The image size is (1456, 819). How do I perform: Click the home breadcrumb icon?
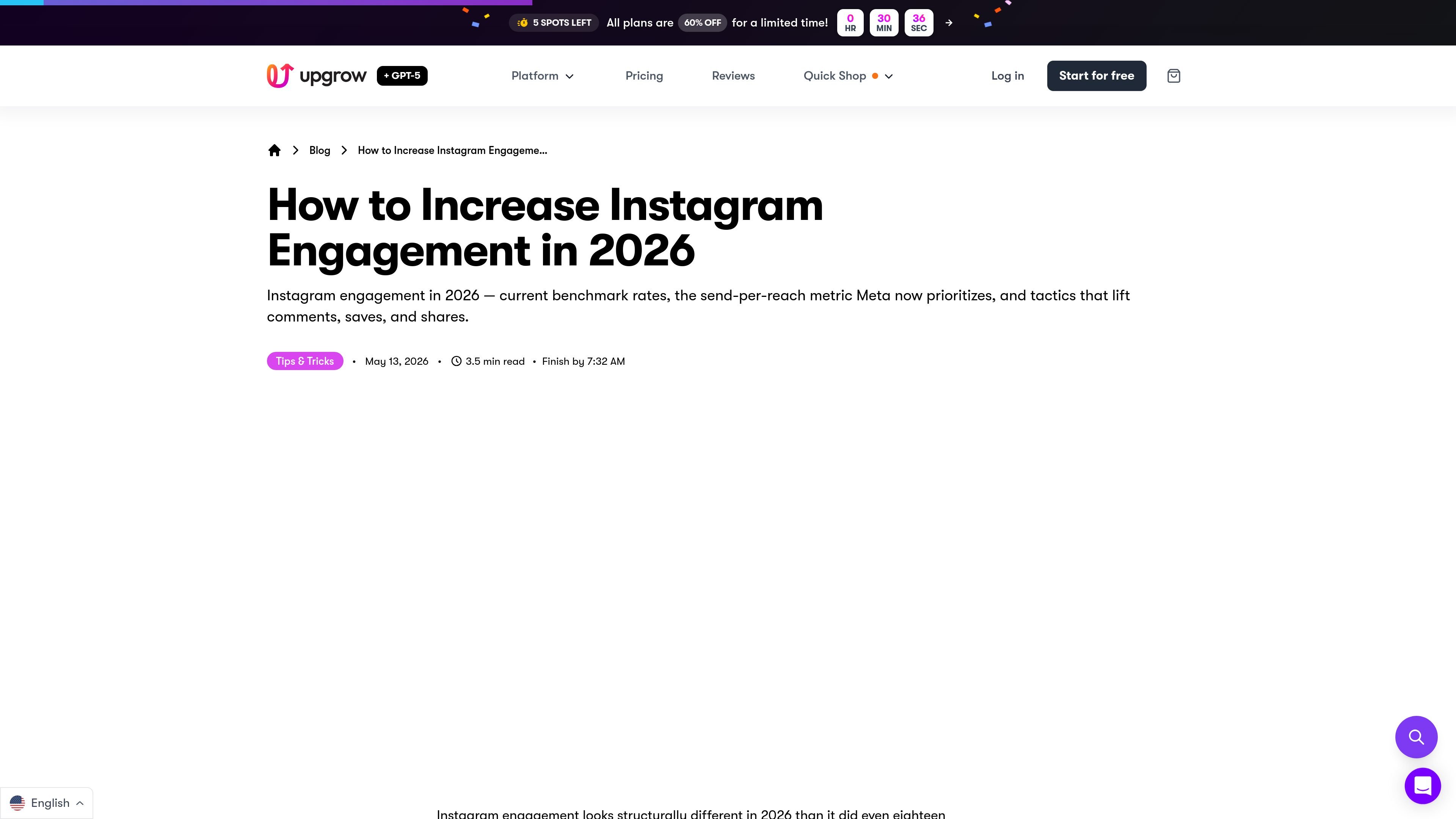point(274,151)
